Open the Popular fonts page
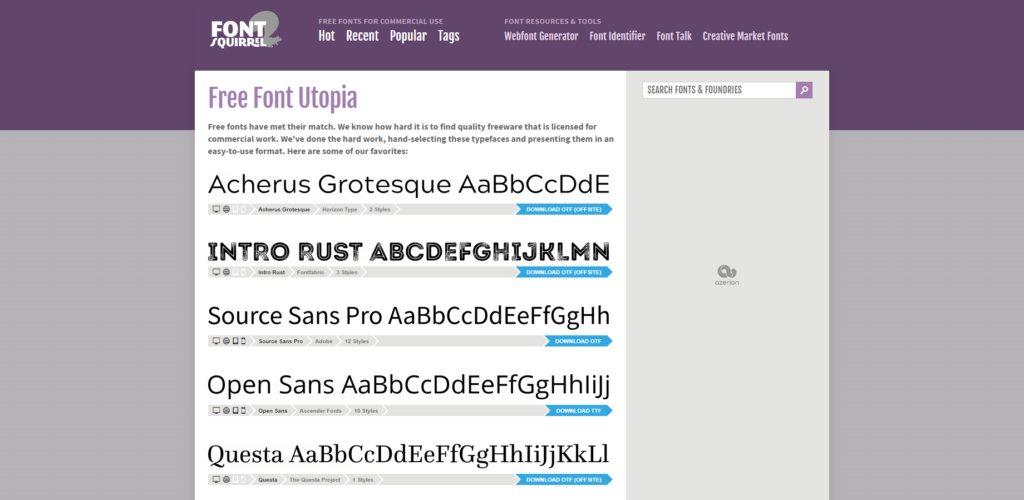Screen dimensions: 1024x500 [x=408, y=36]
